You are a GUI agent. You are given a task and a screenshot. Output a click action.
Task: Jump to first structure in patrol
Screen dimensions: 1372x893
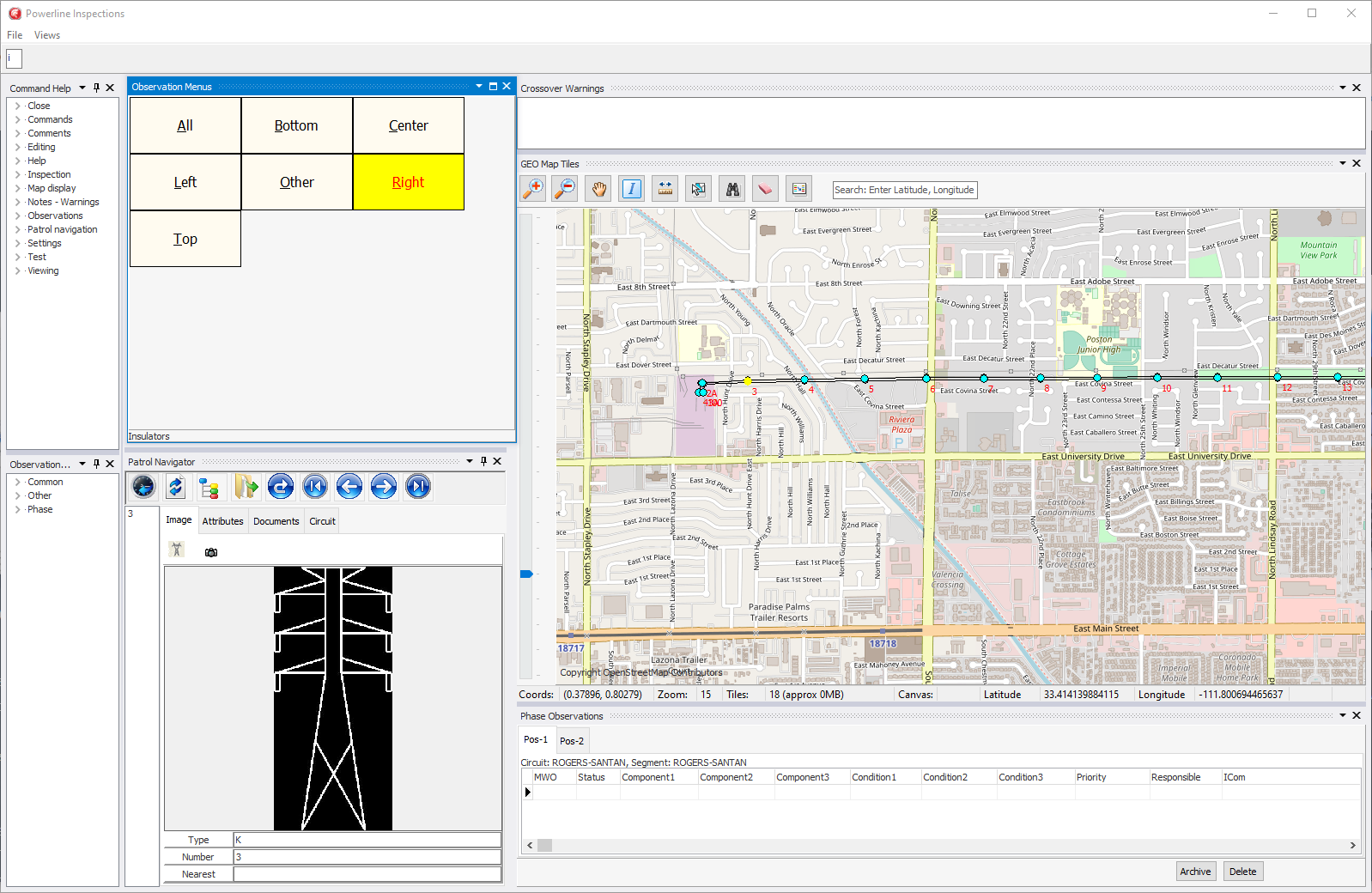coord(315,487)
